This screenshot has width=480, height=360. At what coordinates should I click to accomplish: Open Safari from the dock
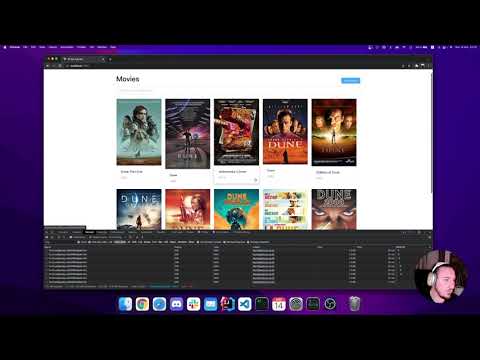[159, 304]
